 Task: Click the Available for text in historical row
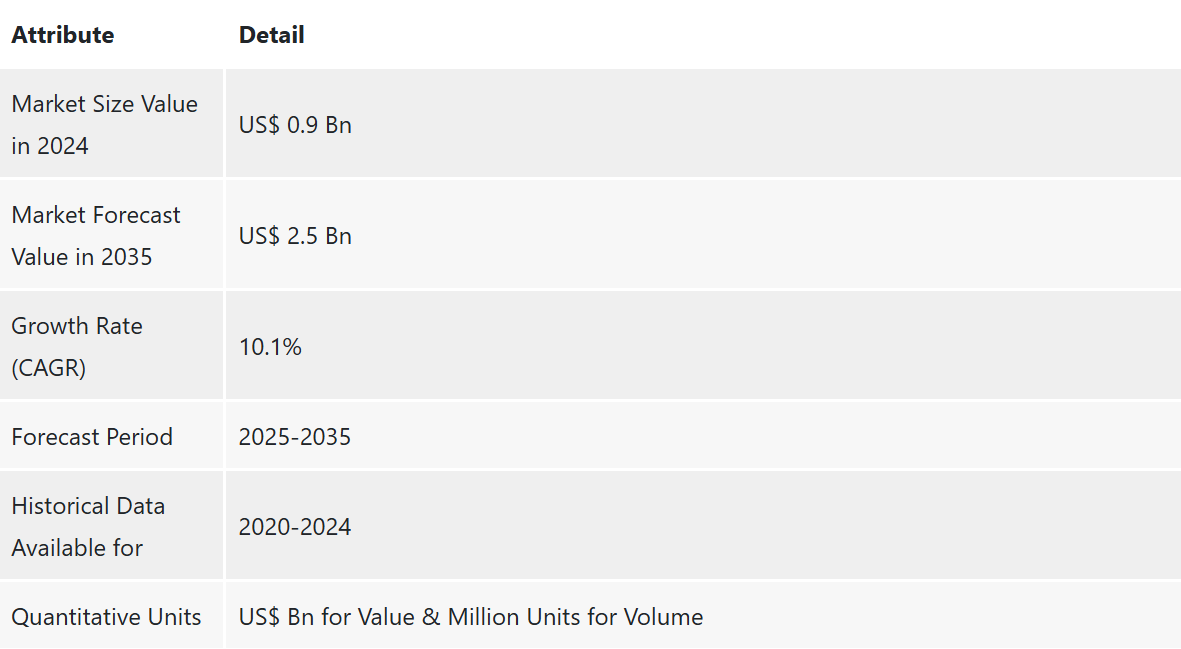(x=77, y=547)
